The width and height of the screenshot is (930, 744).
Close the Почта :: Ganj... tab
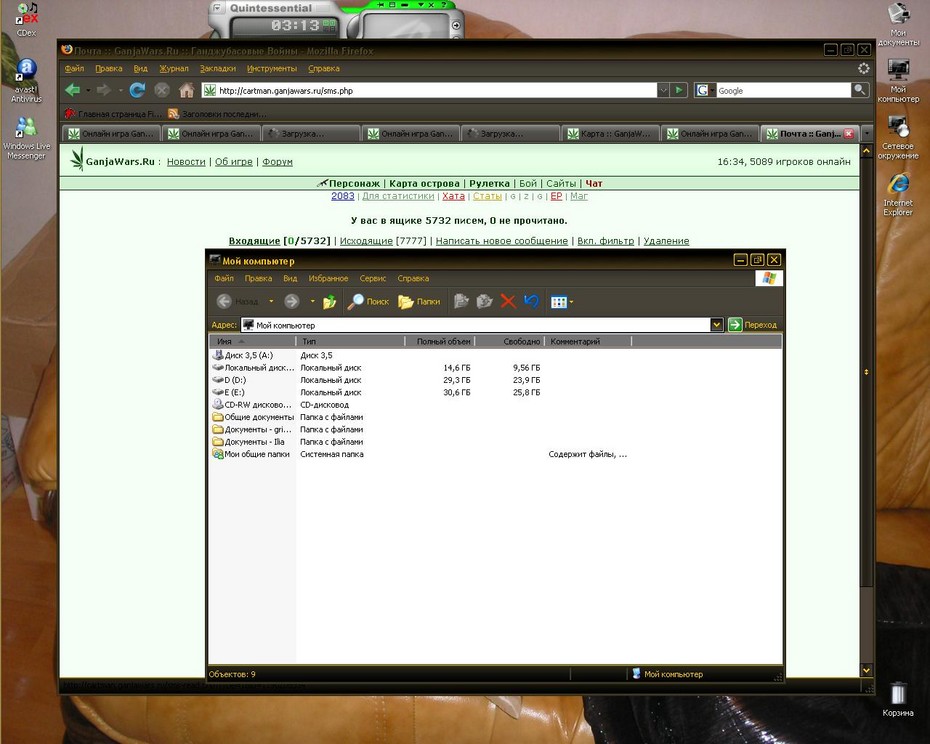(849, 133)
